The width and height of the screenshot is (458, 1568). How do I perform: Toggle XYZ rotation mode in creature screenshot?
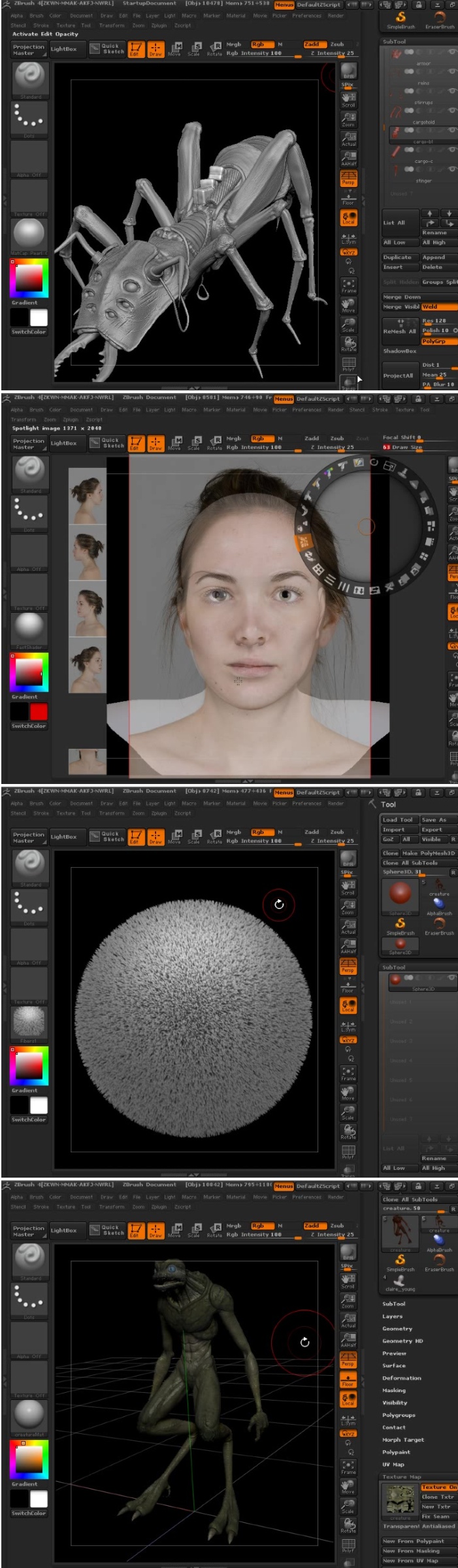(x=348, y=1433)
